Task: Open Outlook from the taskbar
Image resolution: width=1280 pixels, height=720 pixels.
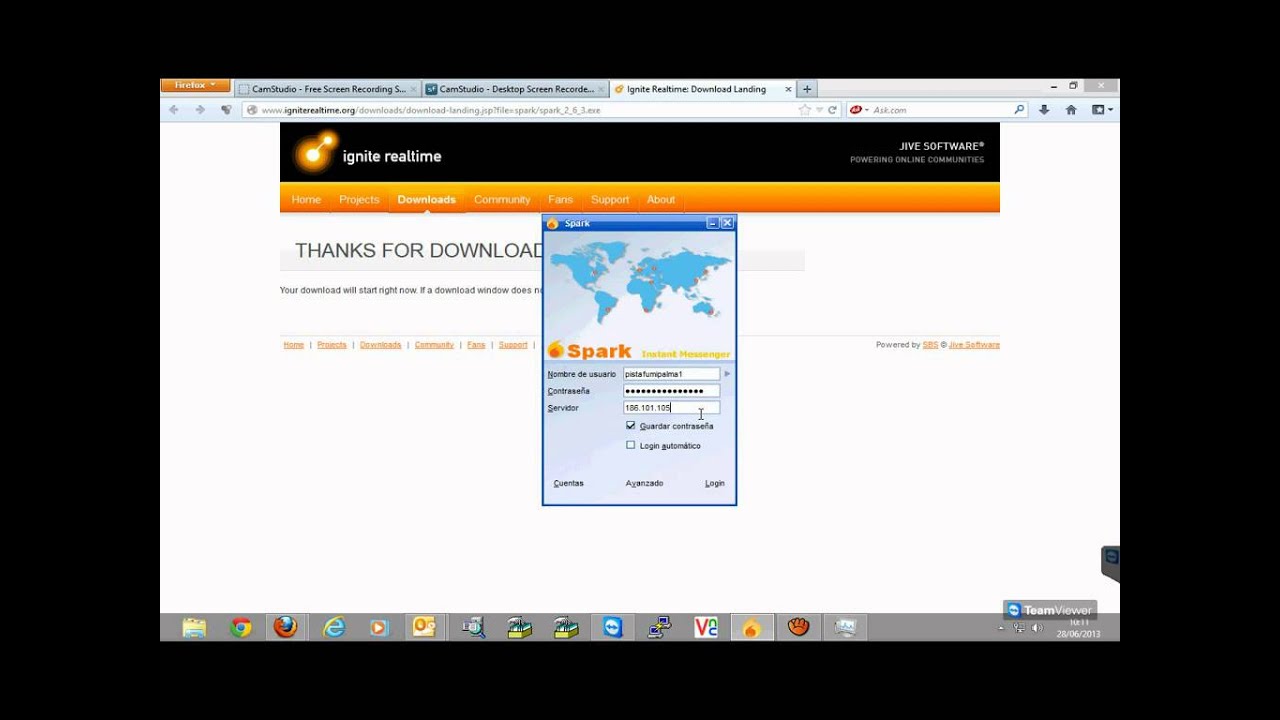Action: point(425,627)
